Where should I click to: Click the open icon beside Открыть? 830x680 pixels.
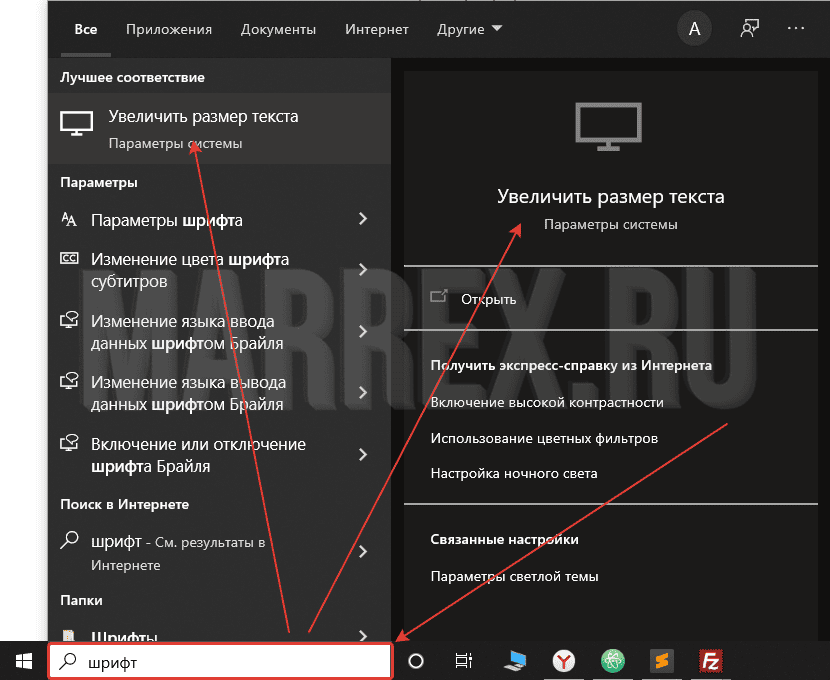coord(439,296)
